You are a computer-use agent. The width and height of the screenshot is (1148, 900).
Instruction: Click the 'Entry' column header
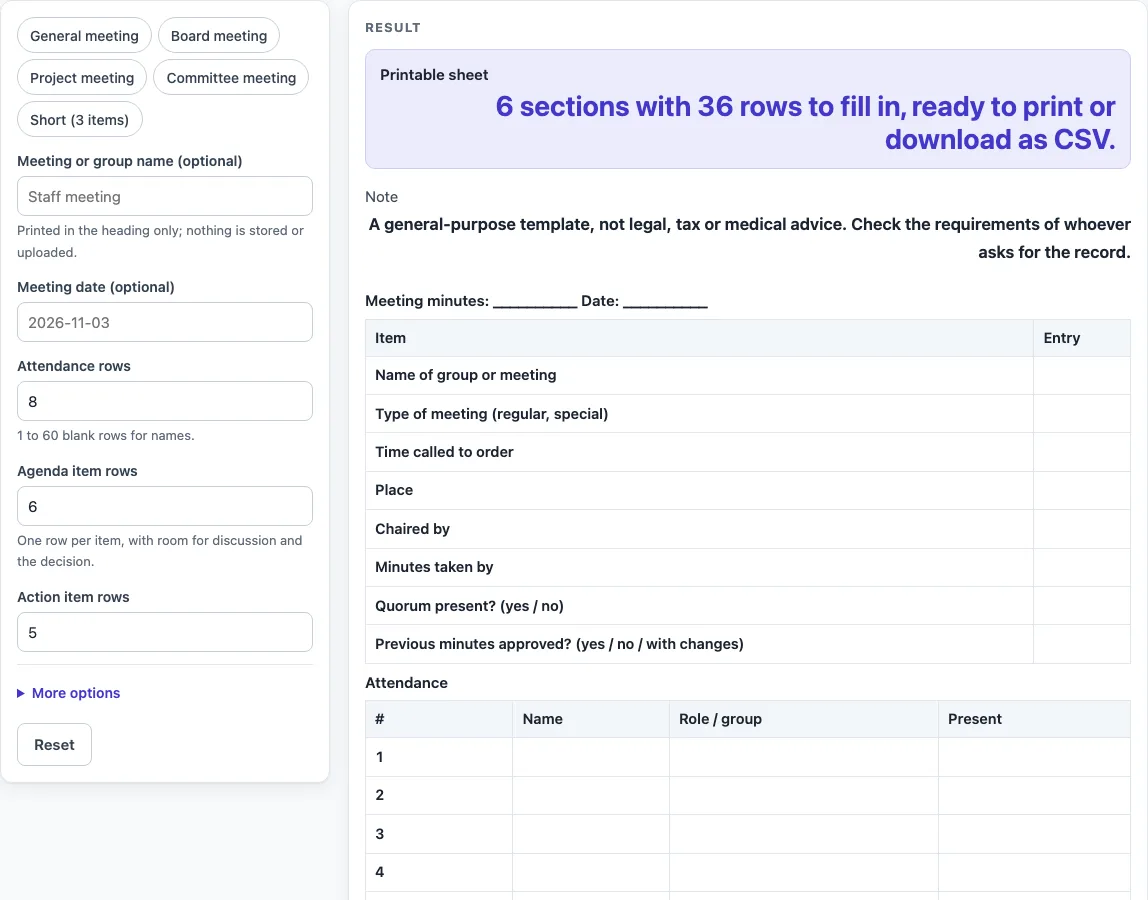point(1081,338)
